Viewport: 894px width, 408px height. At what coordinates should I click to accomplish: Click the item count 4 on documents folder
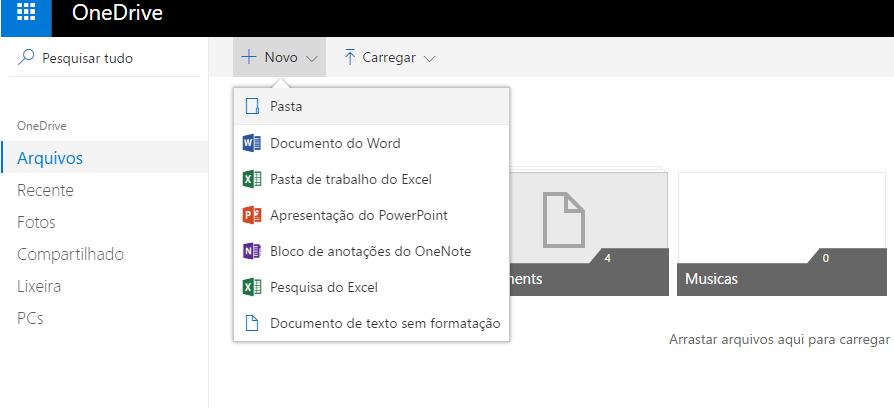[607, 258]
